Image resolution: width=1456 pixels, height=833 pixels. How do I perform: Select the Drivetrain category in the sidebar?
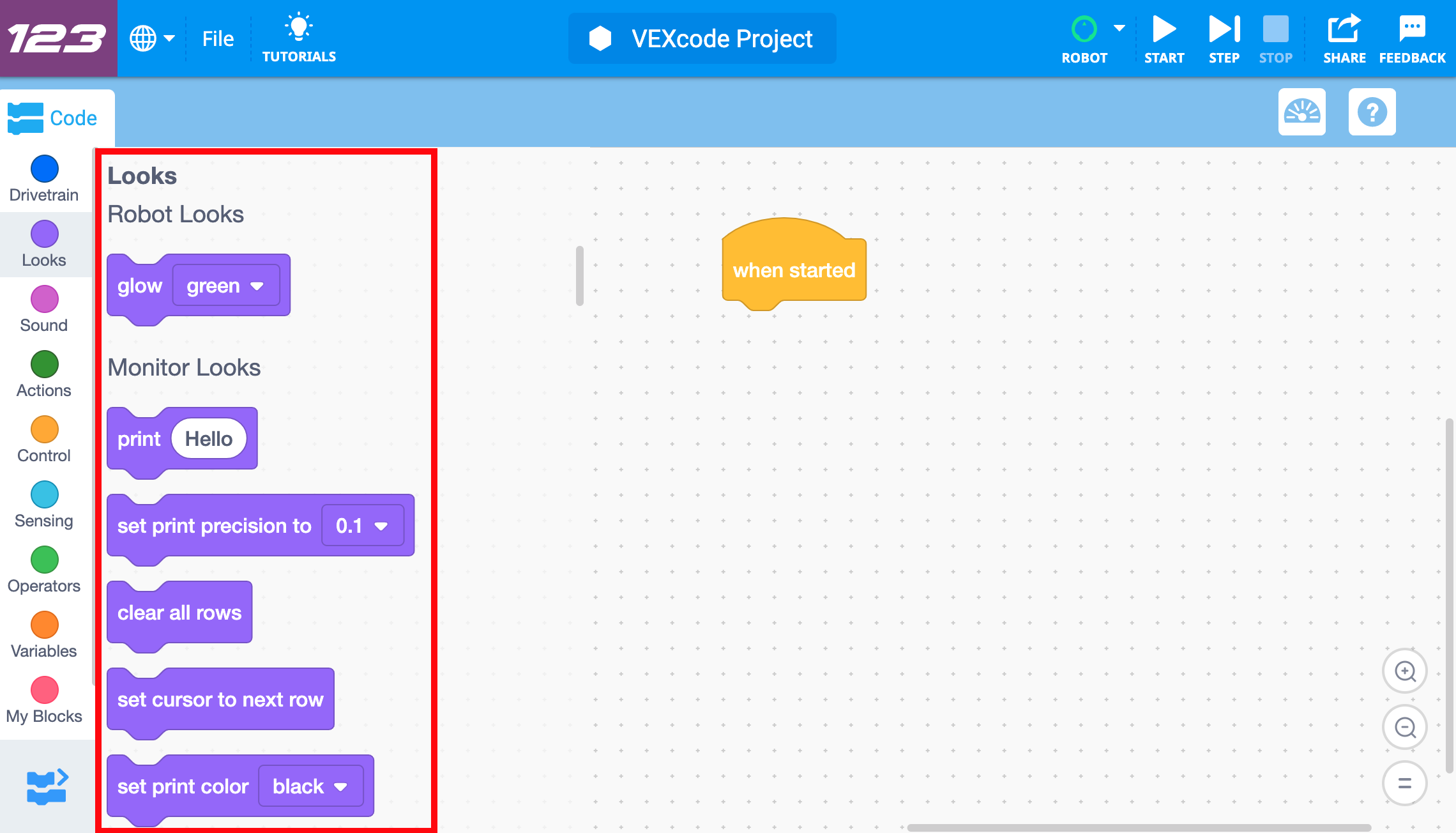point(44,180)
